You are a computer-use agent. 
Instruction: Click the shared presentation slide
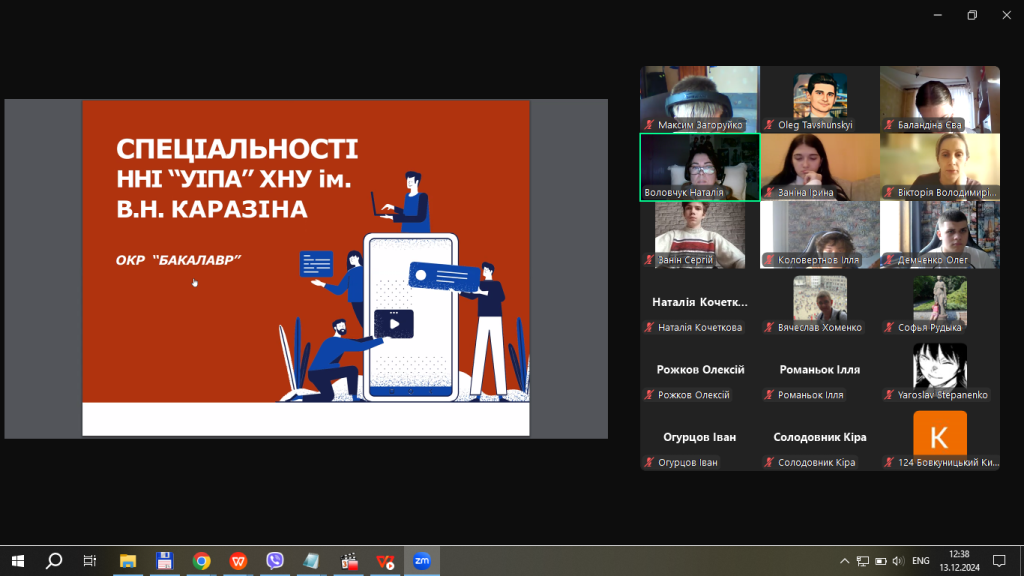pyautogui.click(x=306, y=268)
